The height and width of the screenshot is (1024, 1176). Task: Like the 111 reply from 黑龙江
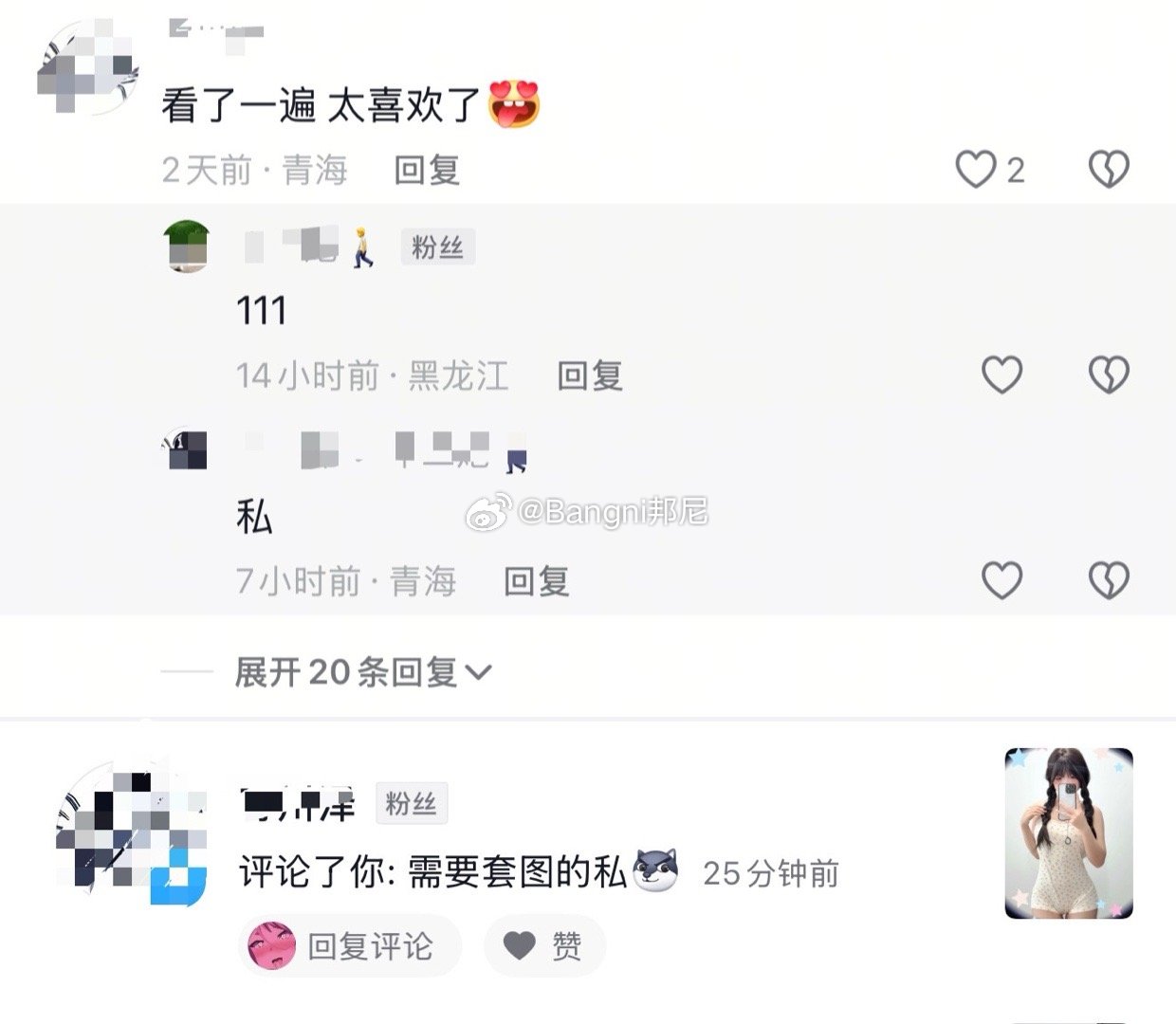coord(1001,375)
